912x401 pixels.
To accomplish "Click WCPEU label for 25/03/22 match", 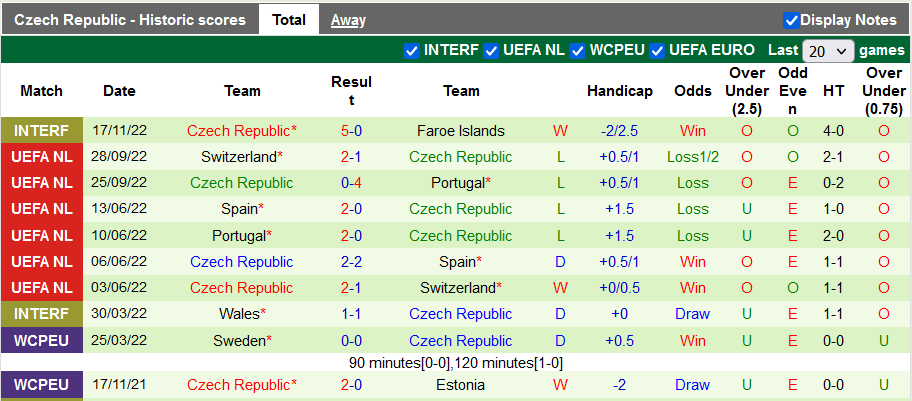I will [42, 340].
